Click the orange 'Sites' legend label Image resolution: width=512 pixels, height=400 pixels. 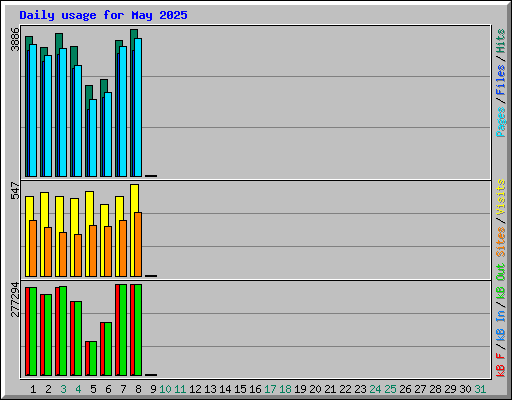pos(500,242)
